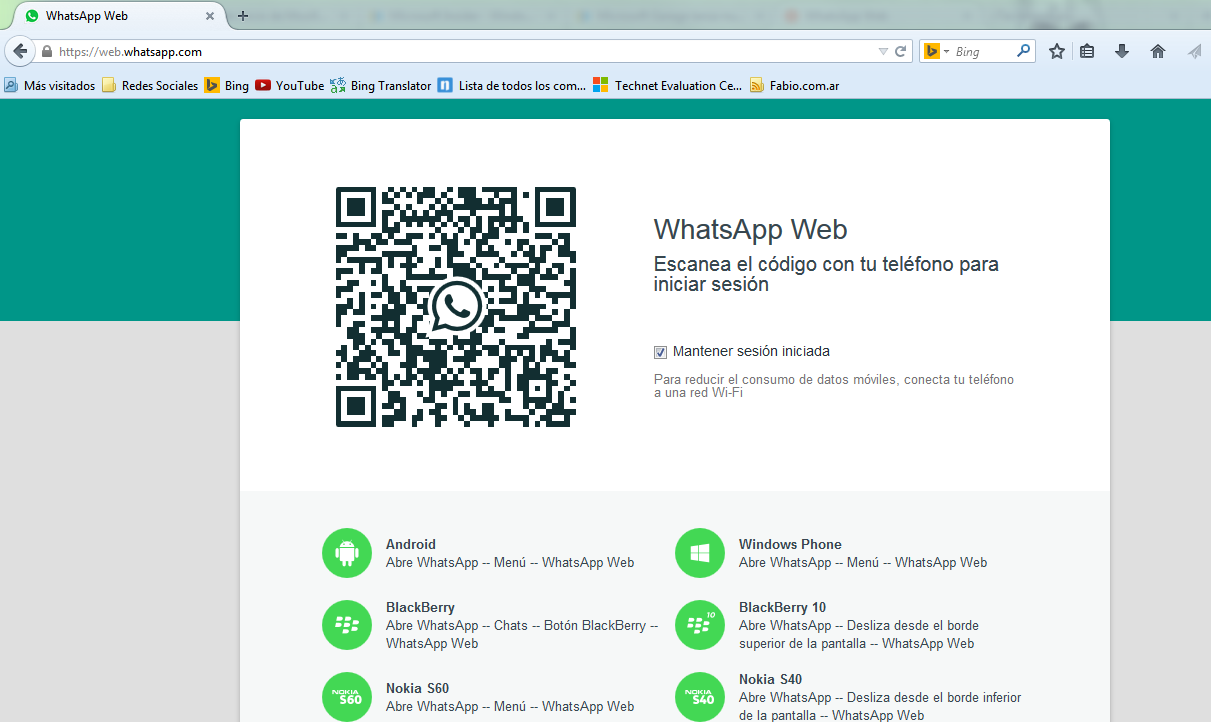Screen dimensions: 1211x722
Task: Open Lista de todos los com... bookmark
Action: pos(512,86)
